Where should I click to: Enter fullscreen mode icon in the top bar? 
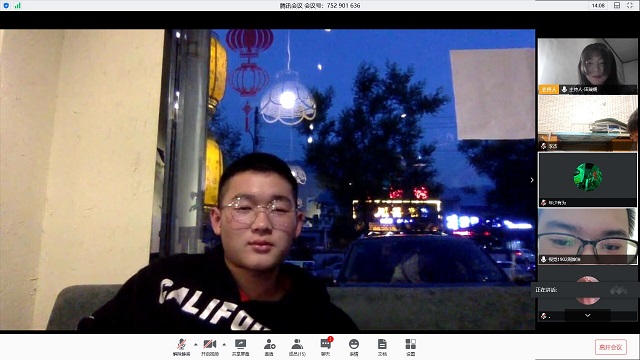[630, 5]
